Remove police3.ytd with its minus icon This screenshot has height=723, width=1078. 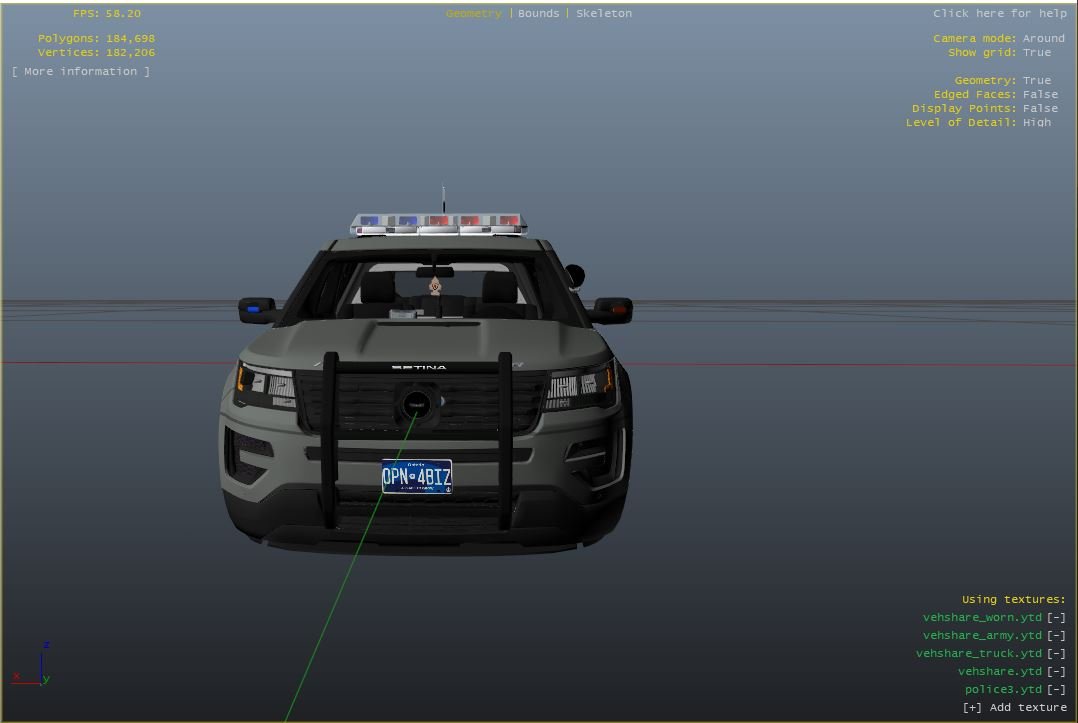[1056, 689]
